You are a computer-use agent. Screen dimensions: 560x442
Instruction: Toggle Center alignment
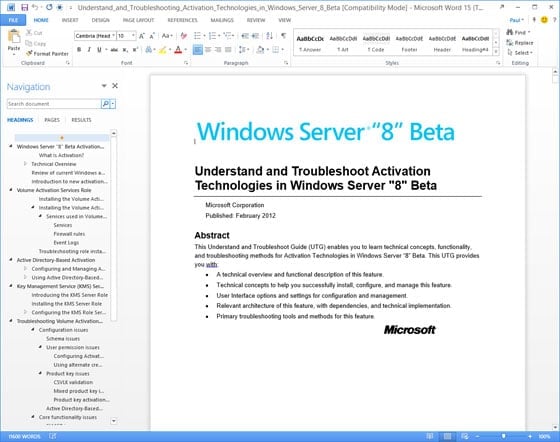(208, 50)
